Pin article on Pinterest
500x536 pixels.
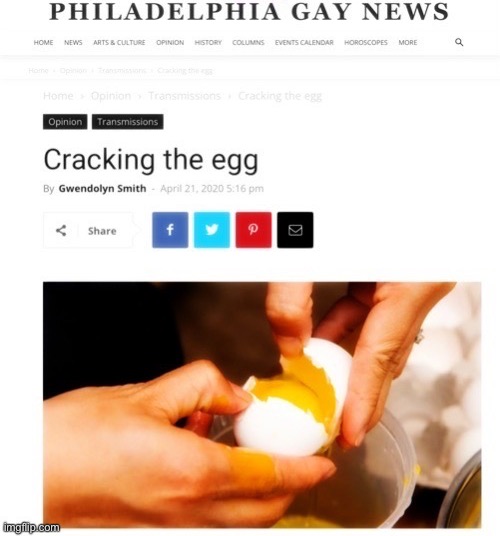(x=254, y=230)
